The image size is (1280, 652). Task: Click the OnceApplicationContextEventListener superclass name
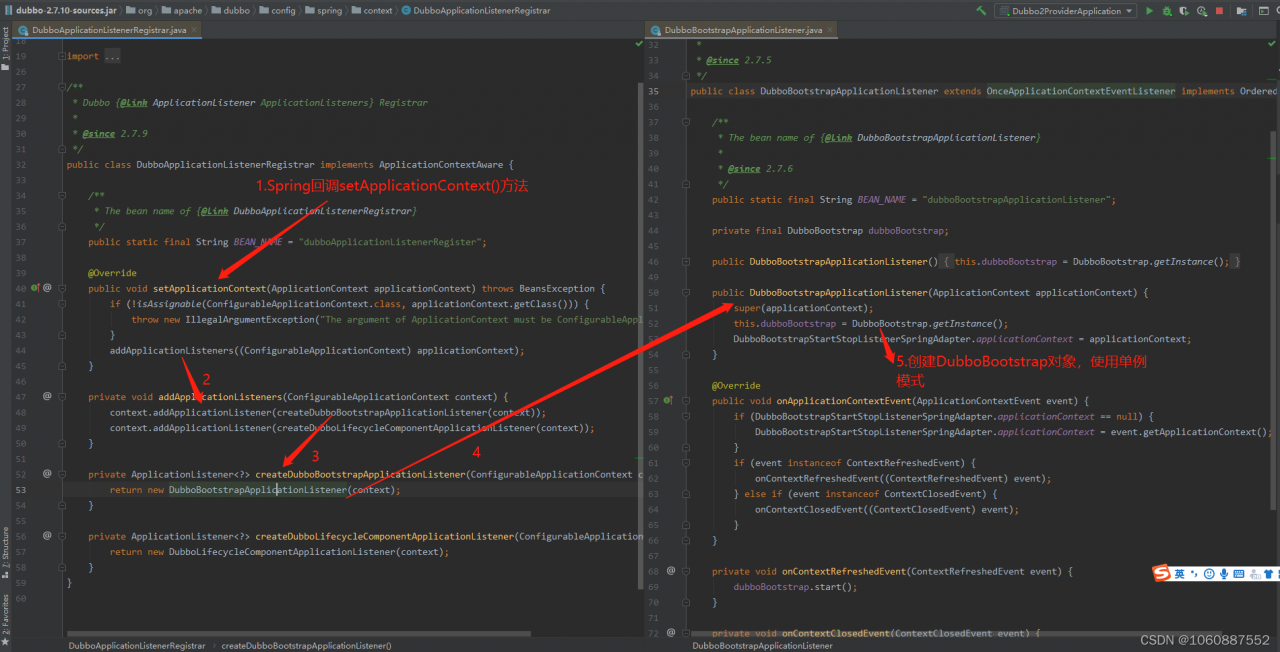[x=1081, y=91]
